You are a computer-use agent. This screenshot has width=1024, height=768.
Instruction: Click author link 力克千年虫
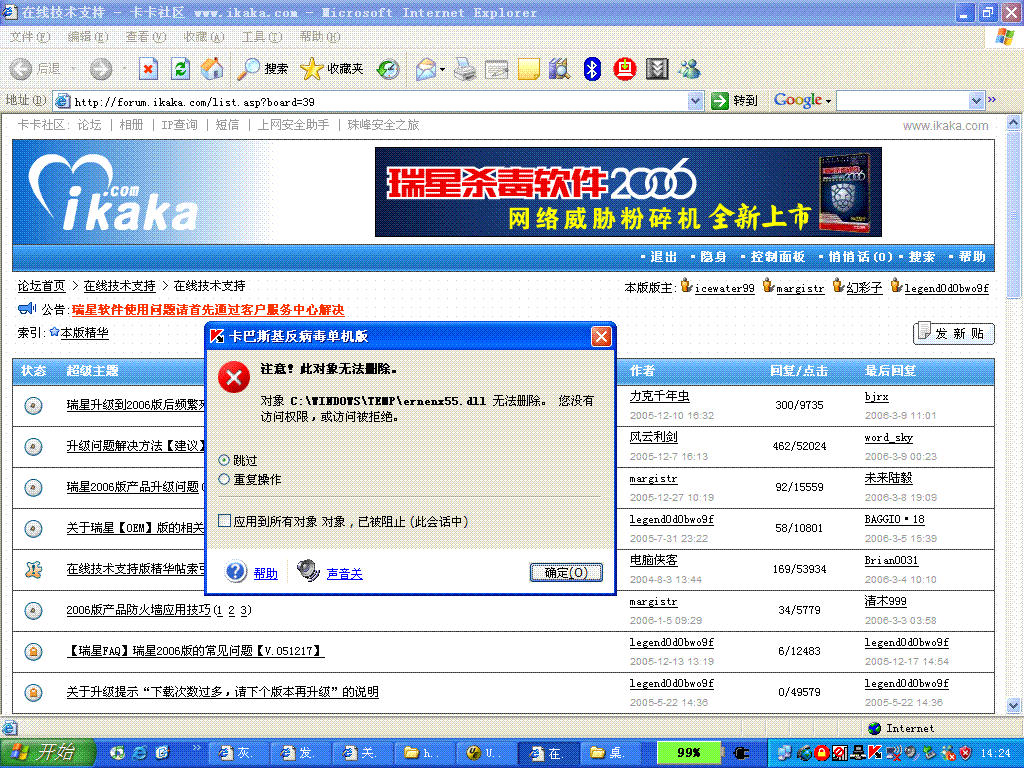[660, 396]
